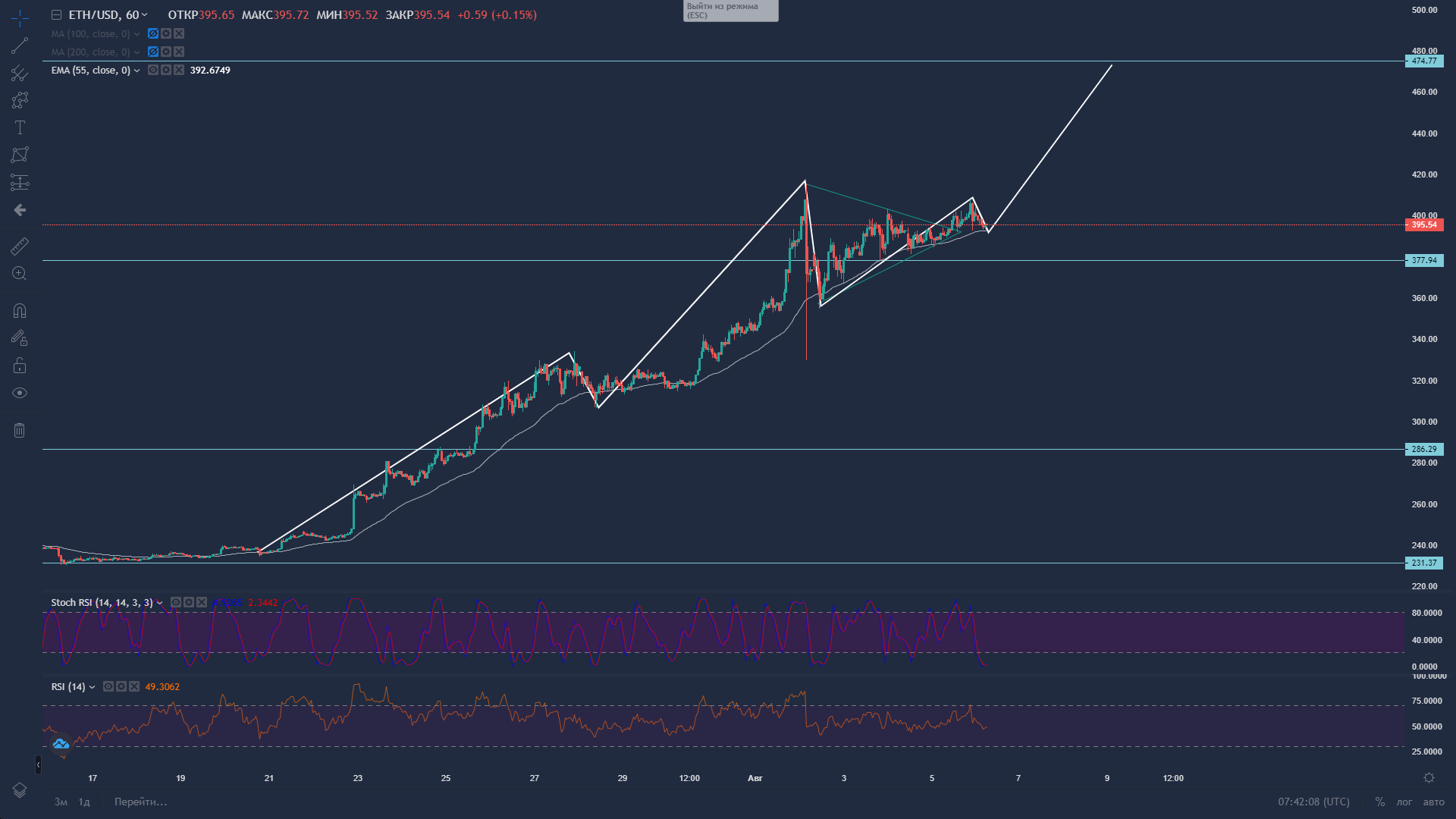Screen dimensions: 1456x819
Task: Open the chart patterns tool
Action: [20, 155]
